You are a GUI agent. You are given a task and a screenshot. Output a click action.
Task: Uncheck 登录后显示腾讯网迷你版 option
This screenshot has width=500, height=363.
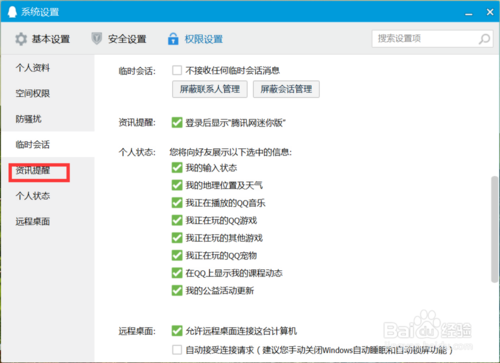coord(177,123)
